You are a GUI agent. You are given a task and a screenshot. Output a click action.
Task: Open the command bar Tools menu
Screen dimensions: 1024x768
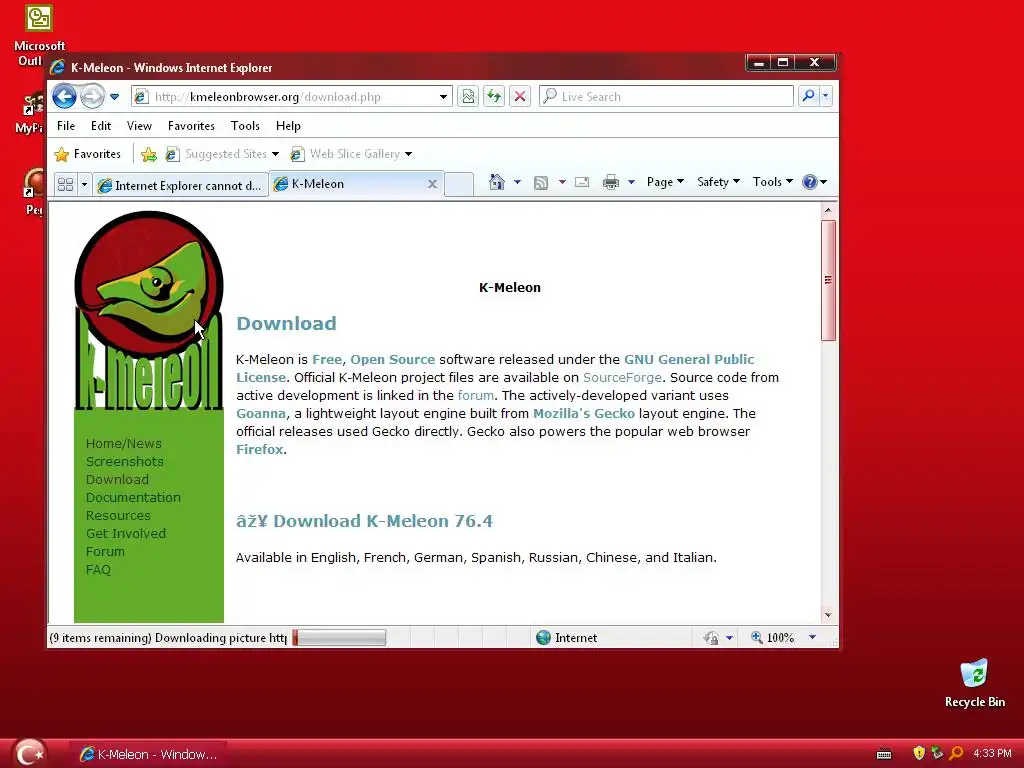(773, 182)
